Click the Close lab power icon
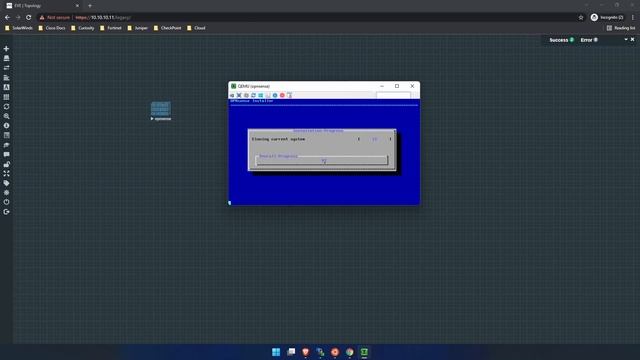The image size is (640, 360). [6, 202]
